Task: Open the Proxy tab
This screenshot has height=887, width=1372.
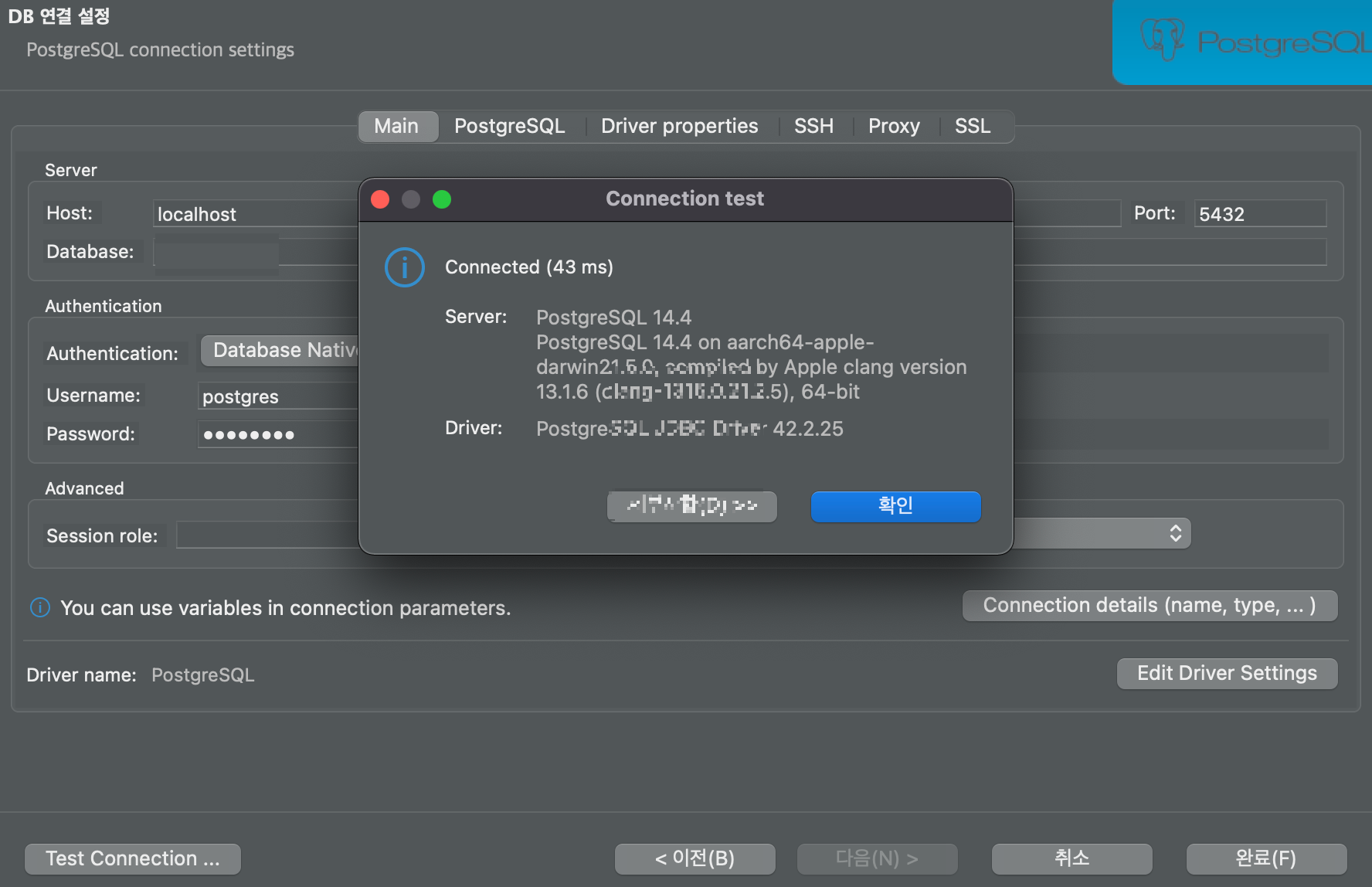Action: pos(895,126)
